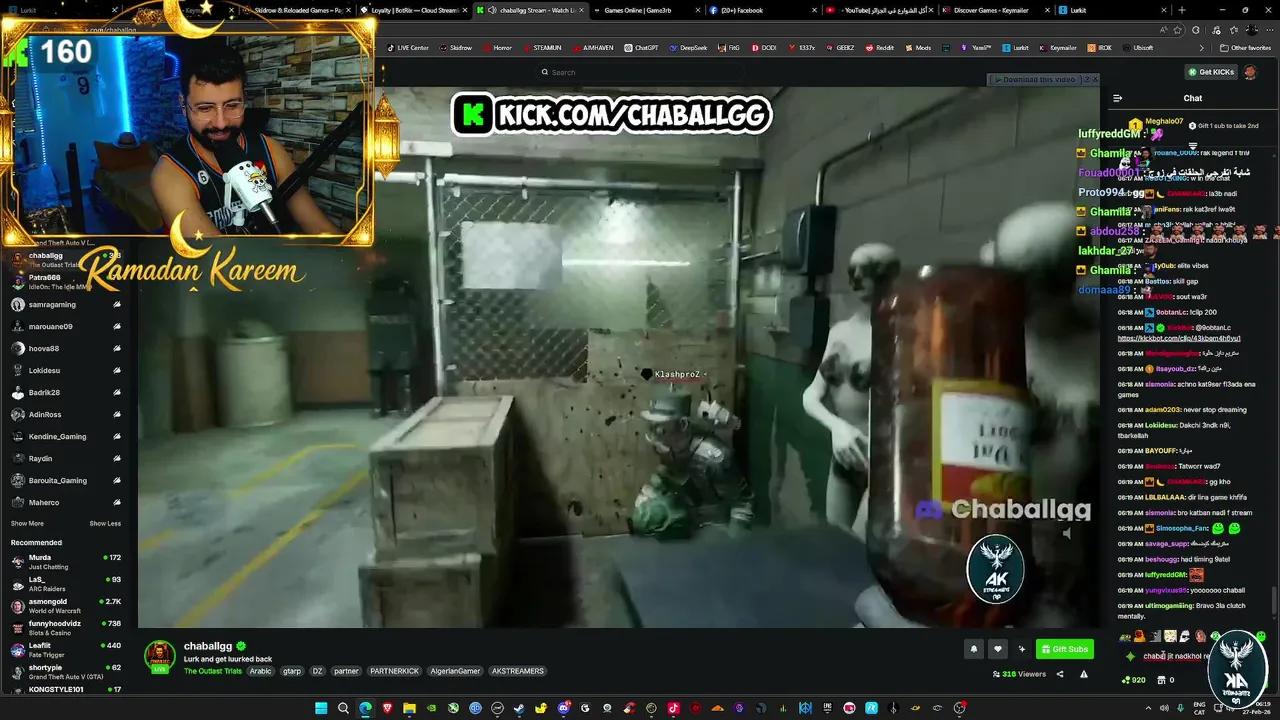Expand list with Show More

pos(27,523)
